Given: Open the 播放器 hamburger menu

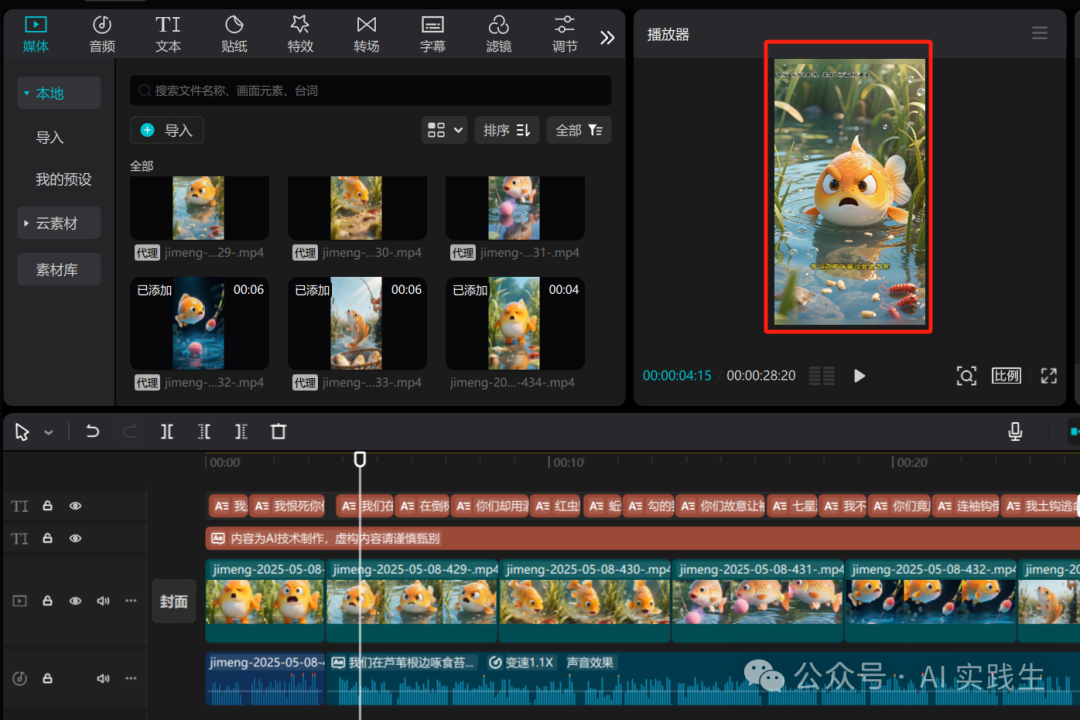Looking at the screenshot, I should point(1040,33).
